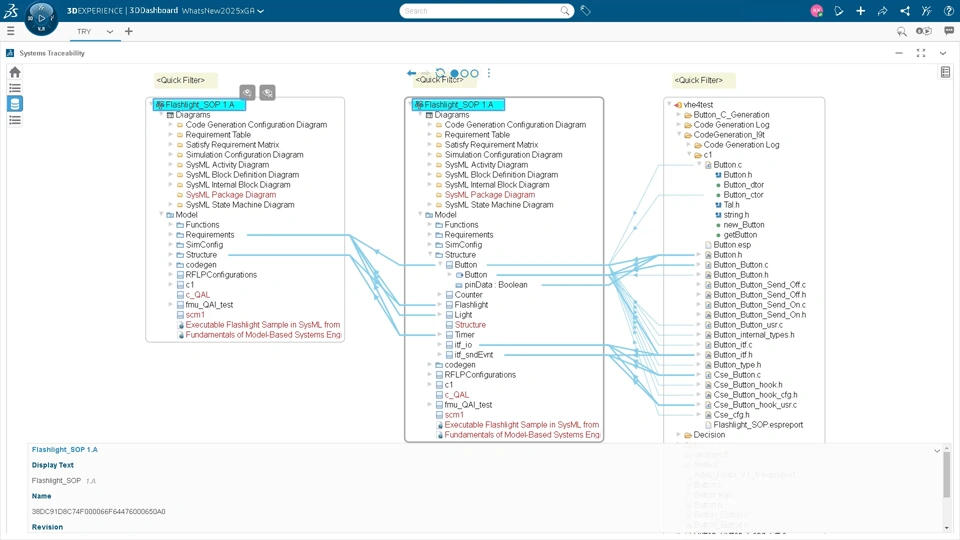Switch to the TRY tab
Screen dimensions: 960x540
point(84,31)
